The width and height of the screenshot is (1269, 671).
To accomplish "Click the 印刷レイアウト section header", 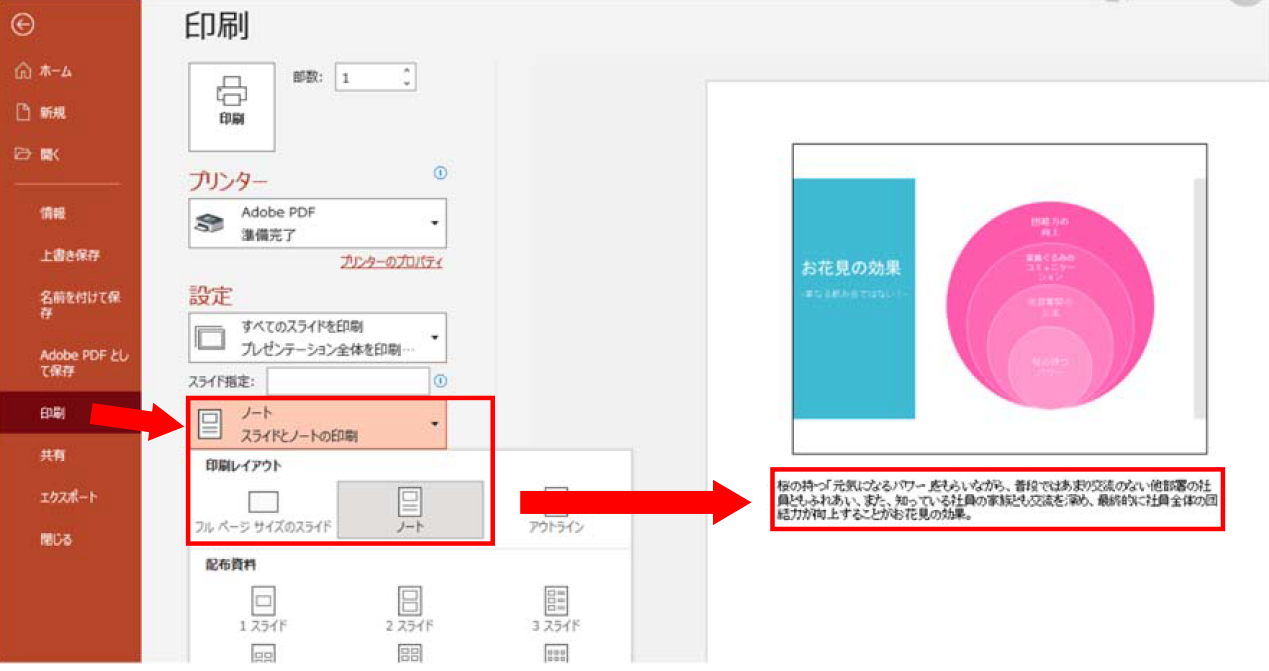I will pos(245,466).
